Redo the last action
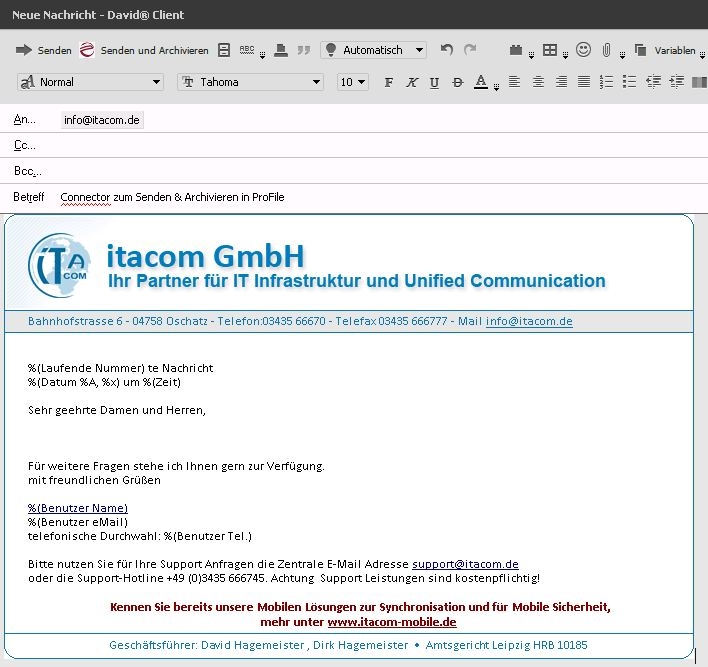 (470, 49)
